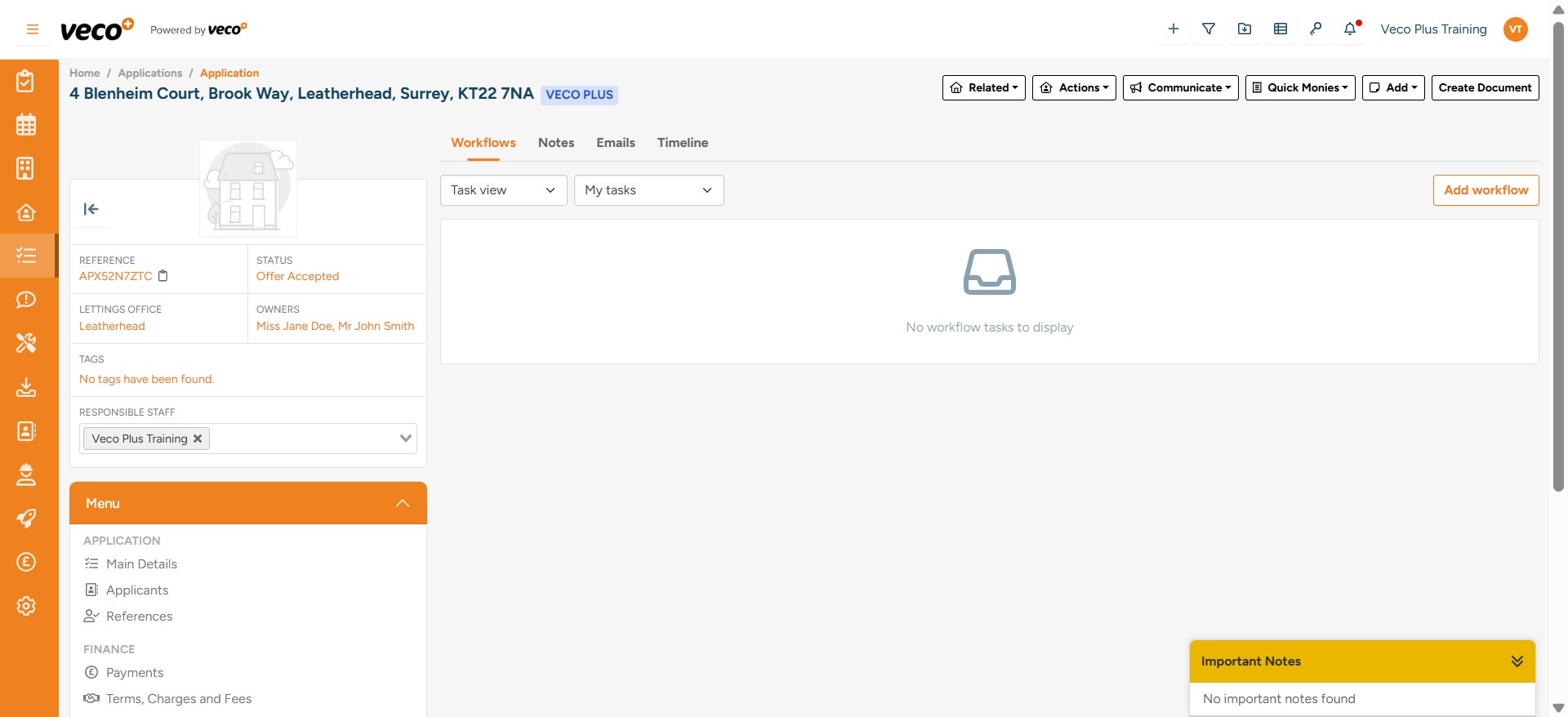Switch to the Notes tab
Viewport: 1568px width, 717px height.
click(556, 143)
